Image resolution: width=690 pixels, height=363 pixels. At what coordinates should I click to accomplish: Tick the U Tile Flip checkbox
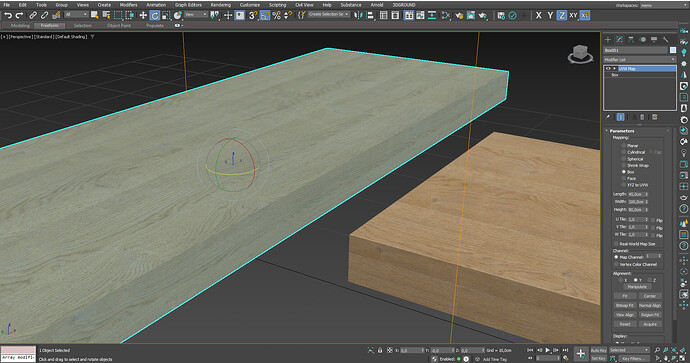tap(653, 220)
